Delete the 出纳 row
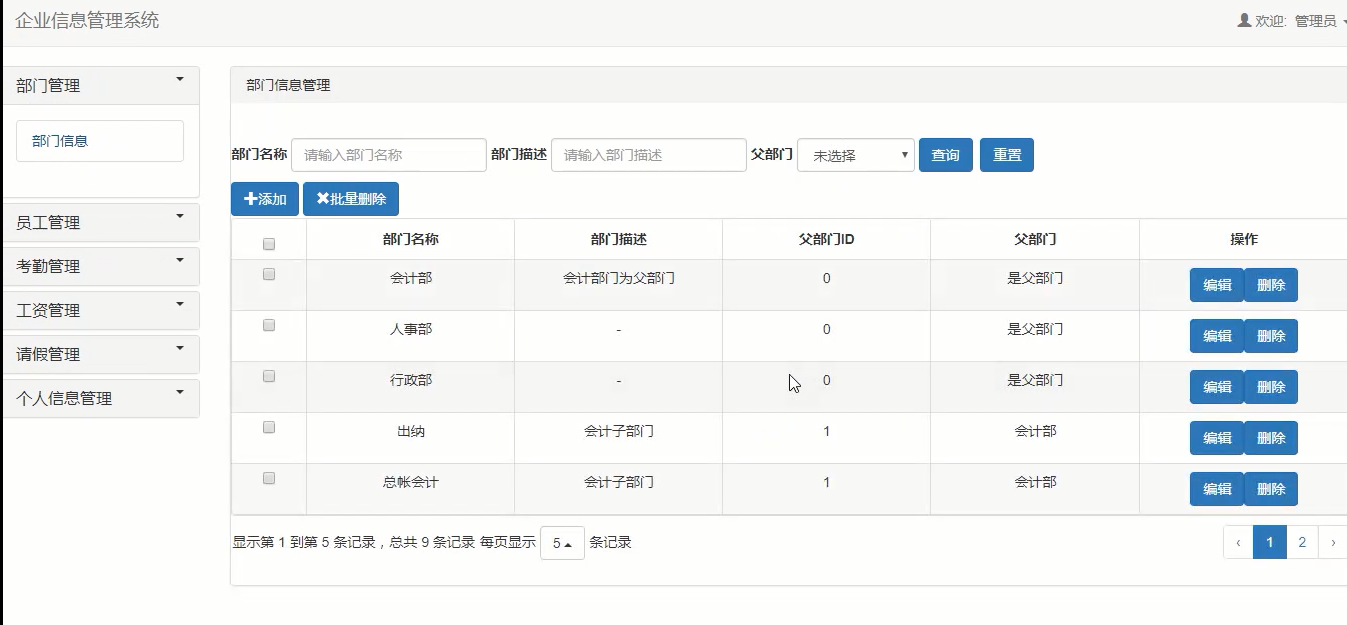The height and width of the screenshot is (625, 1347). (1271, 438)
